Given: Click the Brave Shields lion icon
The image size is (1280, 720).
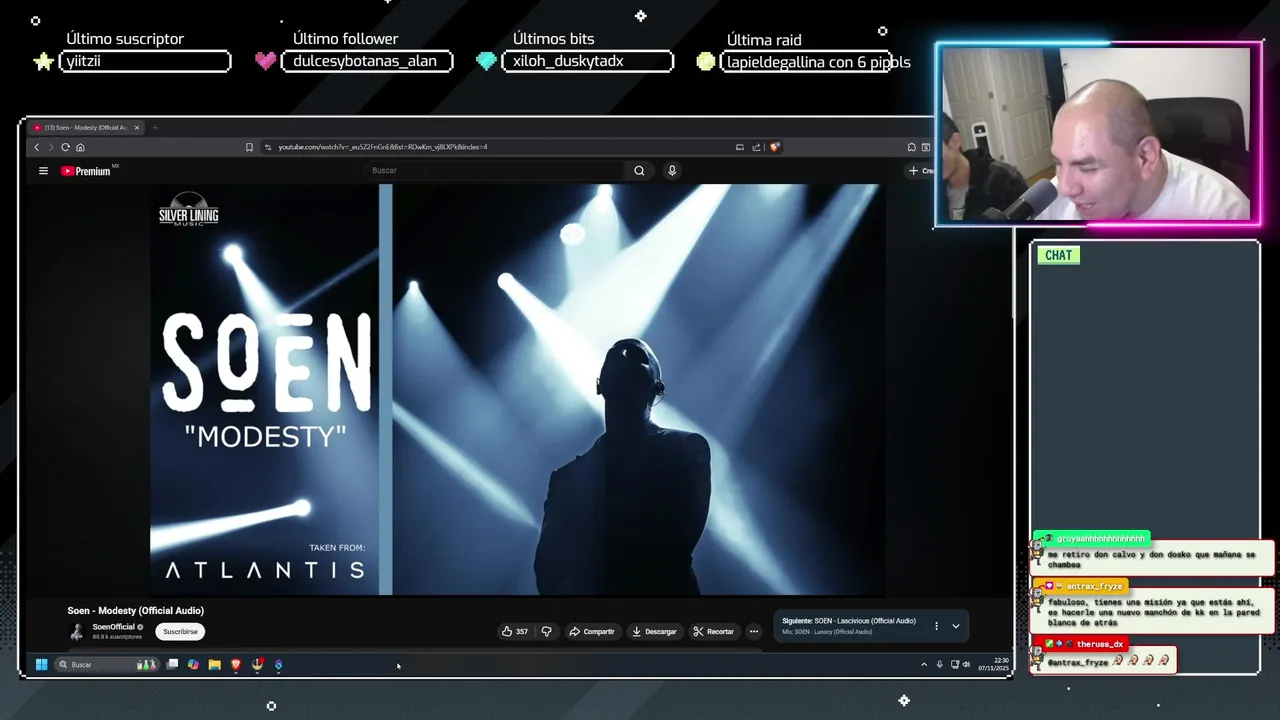Looking at the screenshot, I should (x=775, y=147).
